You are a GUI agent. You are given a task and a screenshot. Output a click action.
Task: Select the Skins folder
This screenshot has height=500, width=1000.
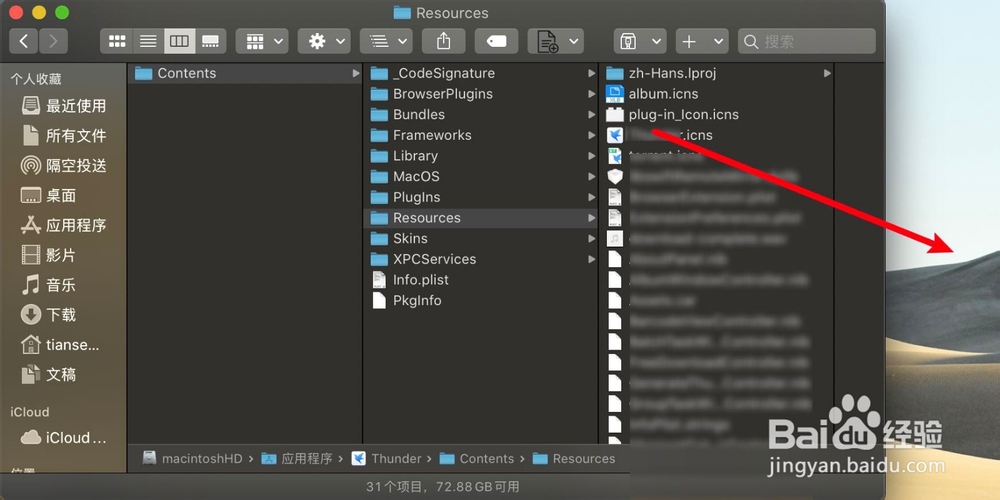[480, 239]
